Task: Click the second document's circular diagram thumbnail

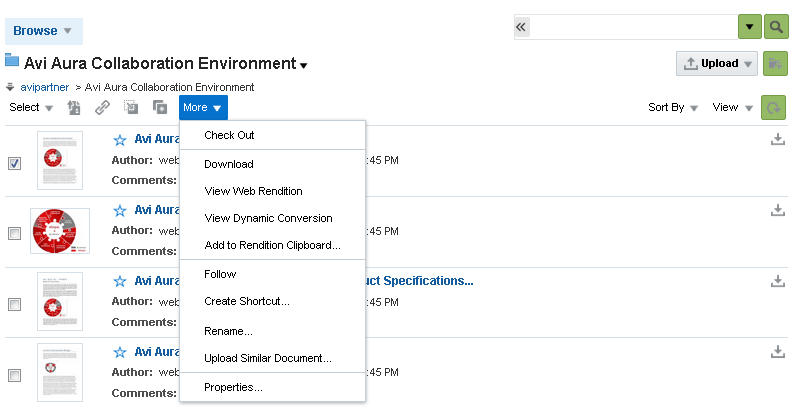Action: tap(60, 231)
